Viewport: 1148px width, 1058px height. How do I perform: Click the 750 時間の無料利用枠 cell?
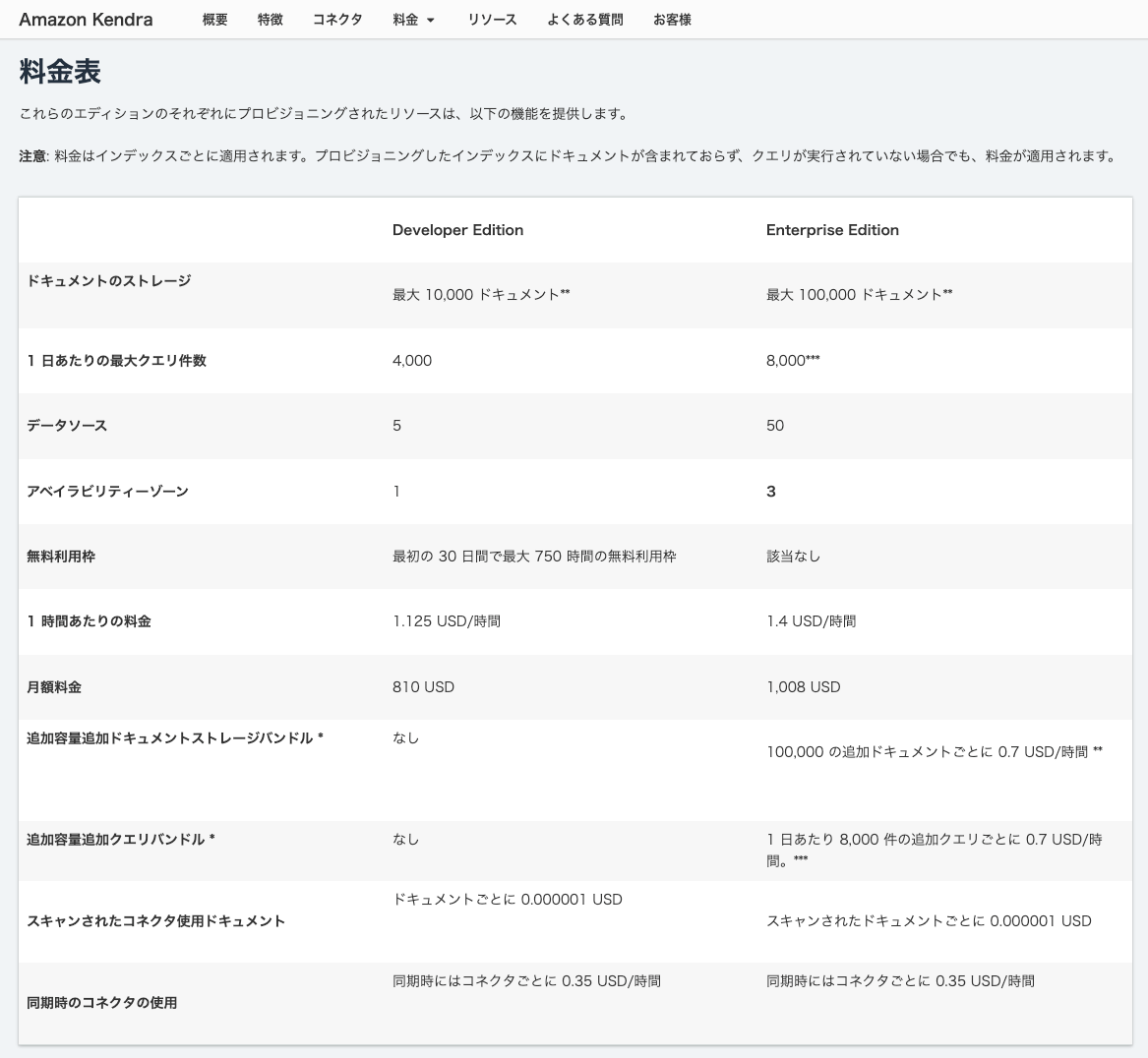(534, 557)
